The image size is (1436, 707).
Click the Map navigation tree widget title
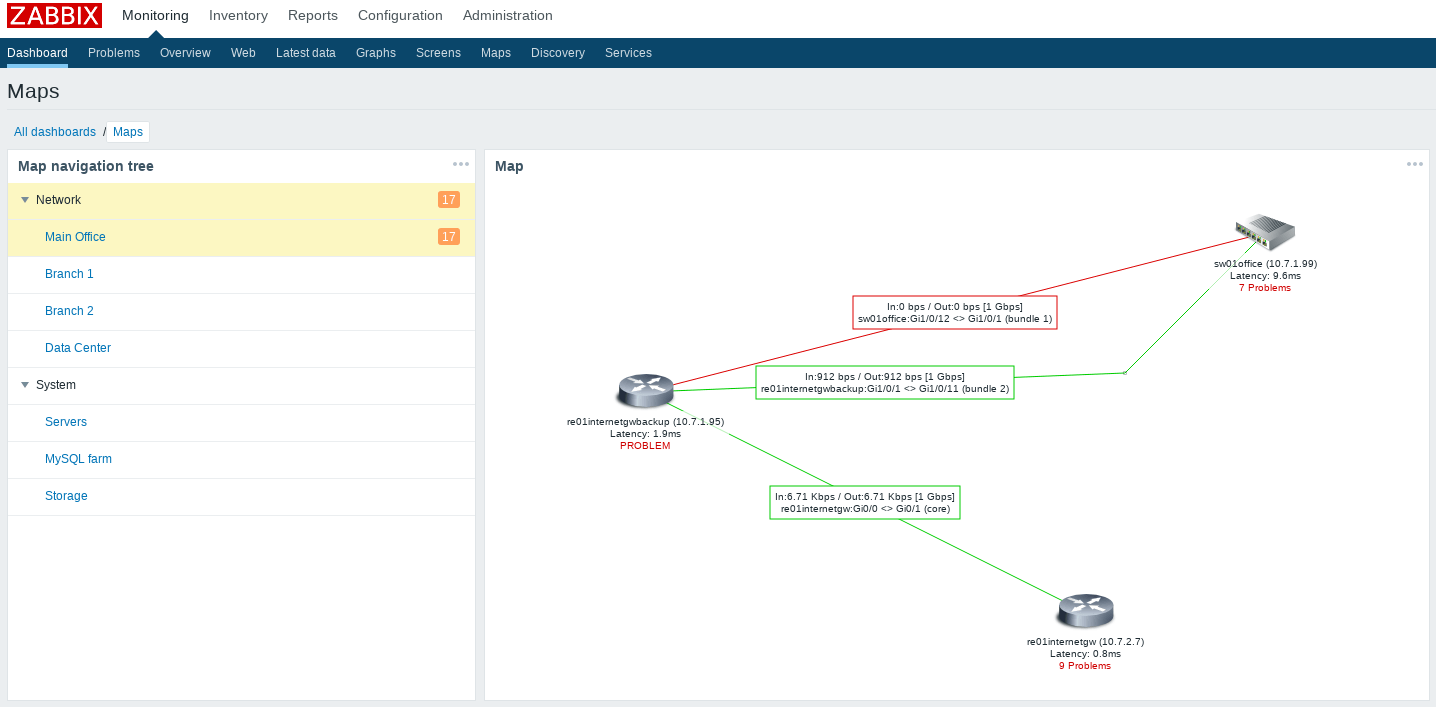pyautogui.click(x=86, y=166)
